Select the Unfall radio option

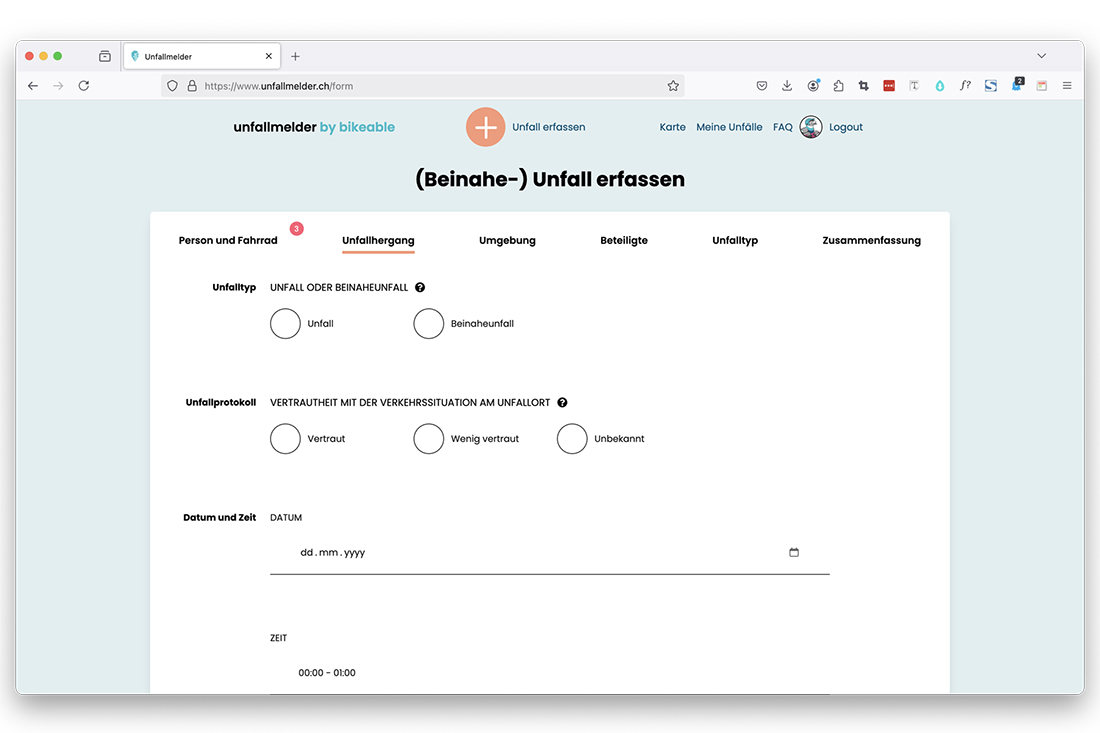coord(285,323)
